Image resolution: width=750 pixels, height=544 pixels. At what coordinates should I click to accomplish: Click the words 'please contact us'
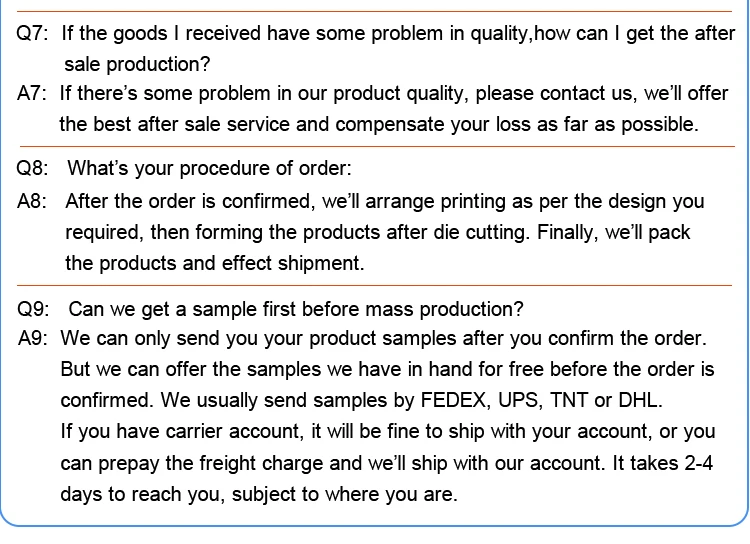[556, 94]
